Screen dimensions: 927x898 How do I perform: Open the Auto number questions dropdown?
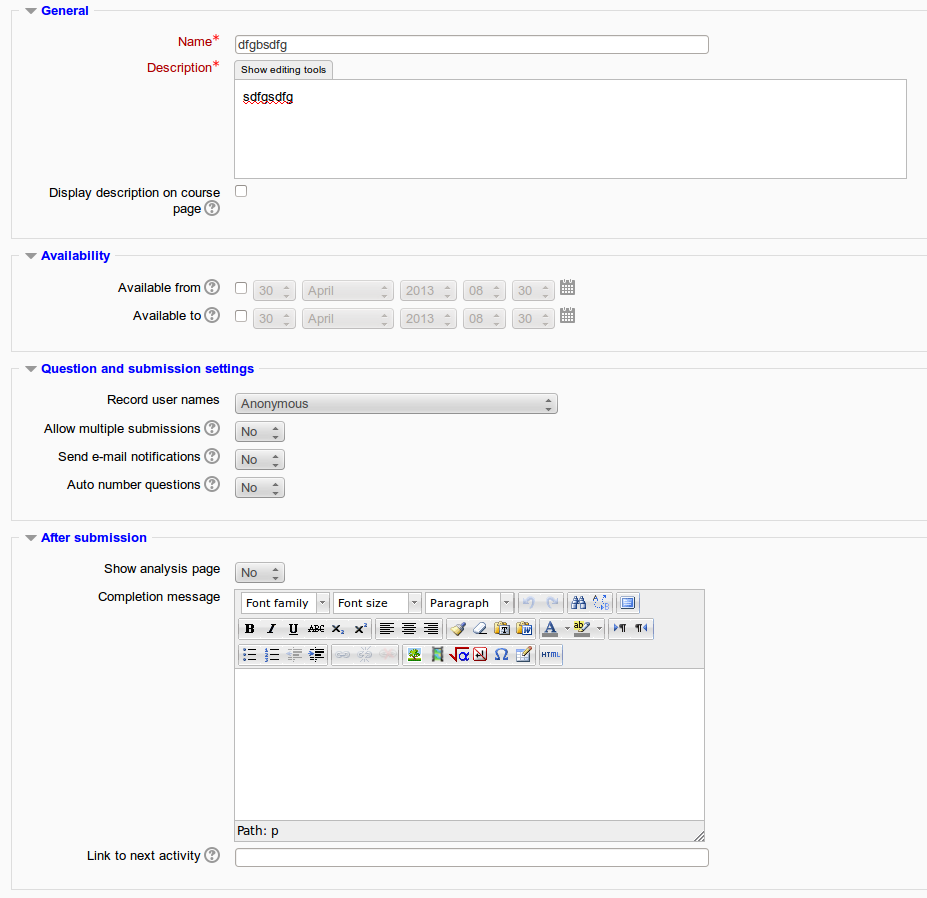[x=260, y=488]
